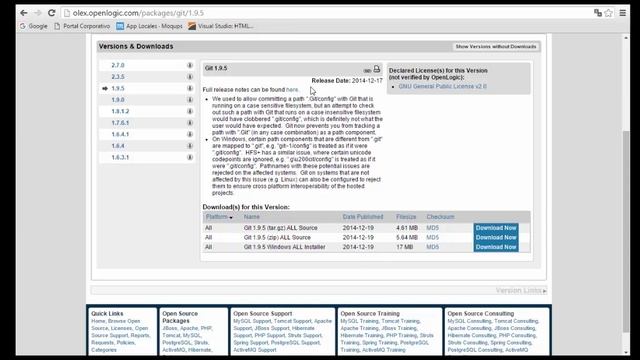Click download icon beside version 2.7.0

pos(190,65)
